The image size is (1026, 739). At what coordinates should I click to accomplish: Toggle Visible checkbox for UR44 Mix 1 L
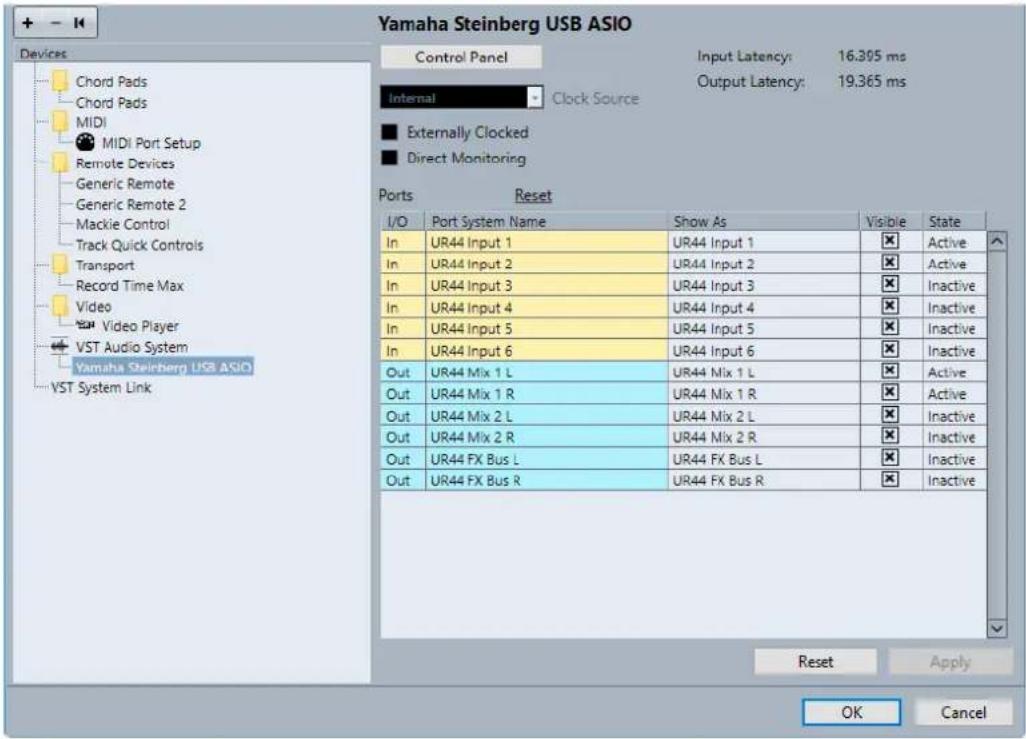889,370
